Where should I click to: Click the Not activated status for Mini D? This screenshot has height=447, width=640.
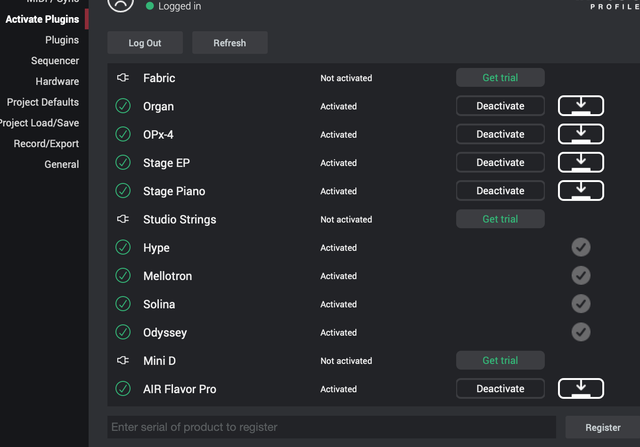[346, 361]
